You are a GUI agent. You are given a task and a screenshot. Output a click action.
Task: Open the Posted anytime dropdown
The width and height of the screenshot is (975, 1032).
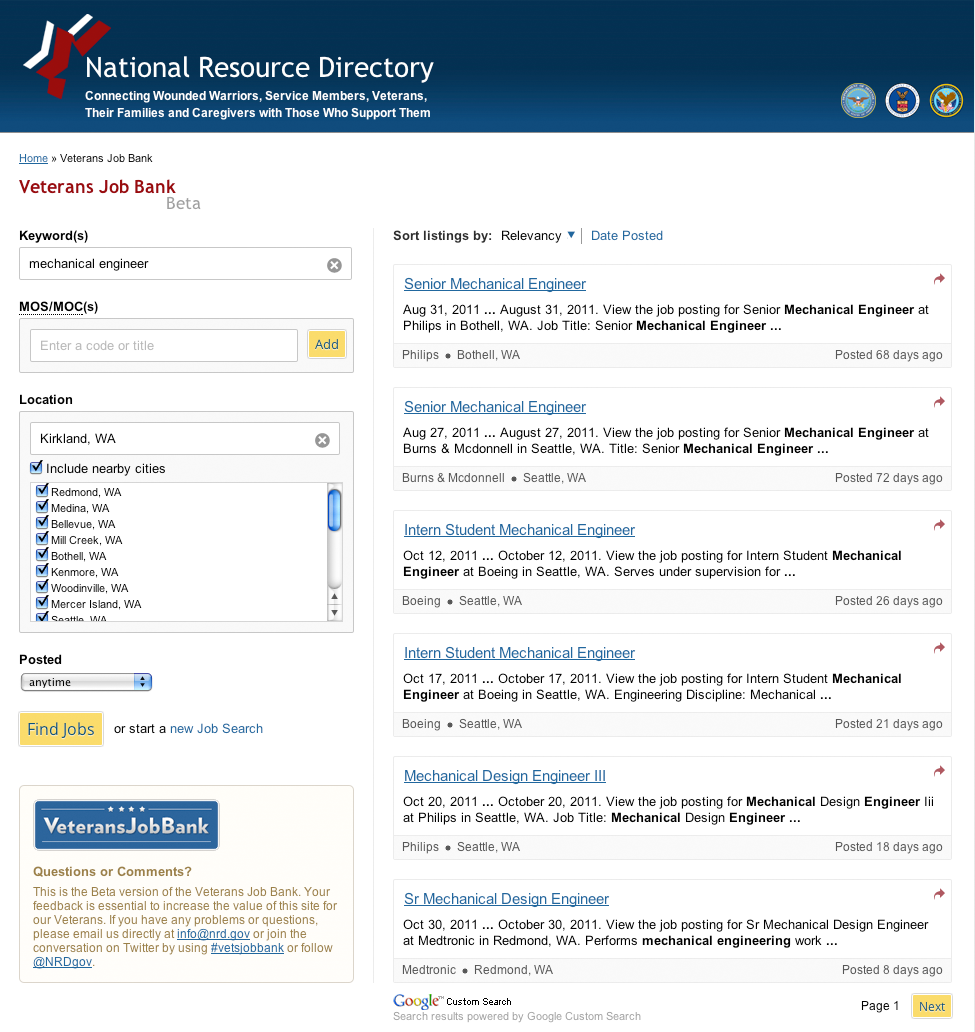tap(86, 682)
